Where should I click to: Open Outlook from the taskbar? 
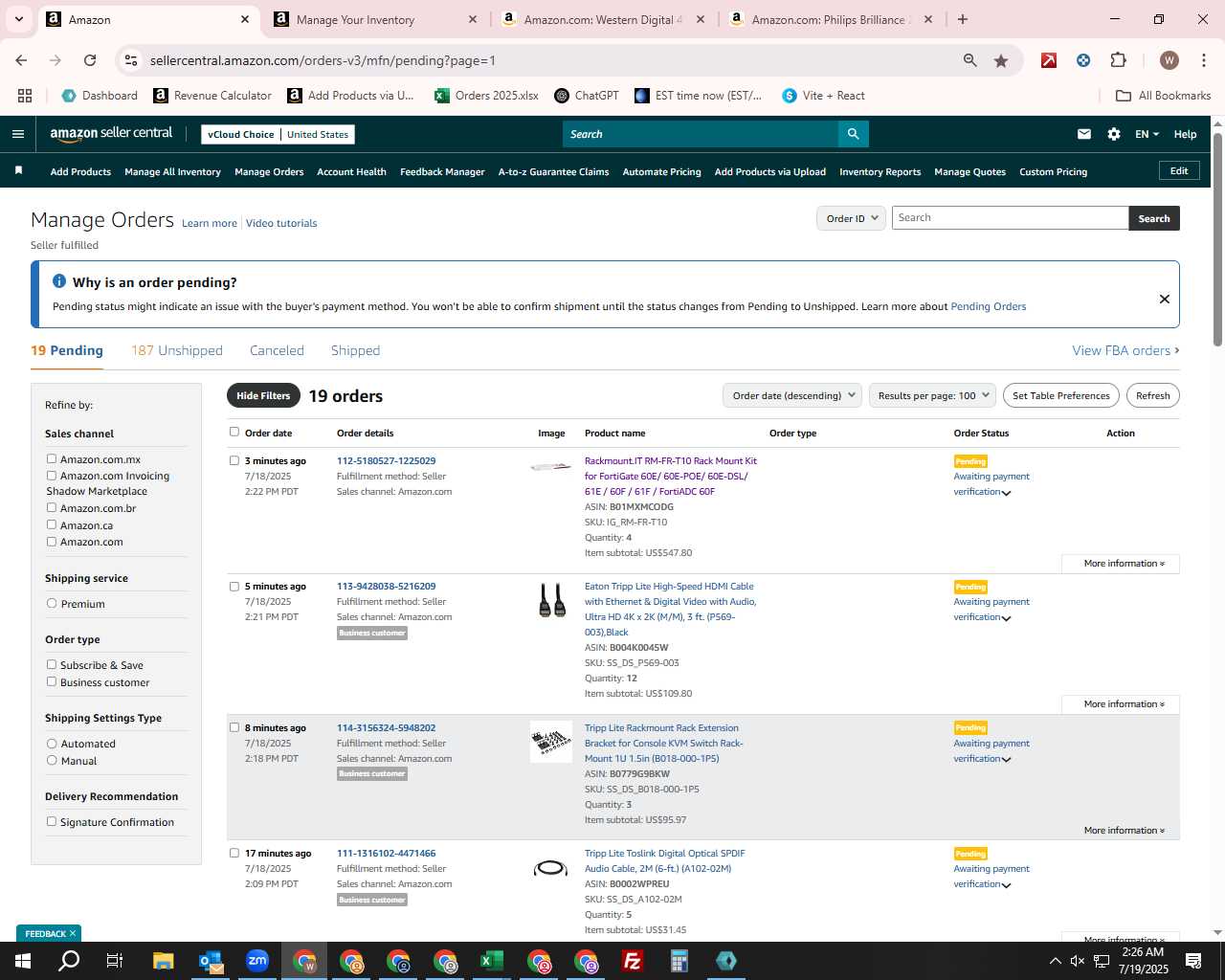click(x=210, y=961)
